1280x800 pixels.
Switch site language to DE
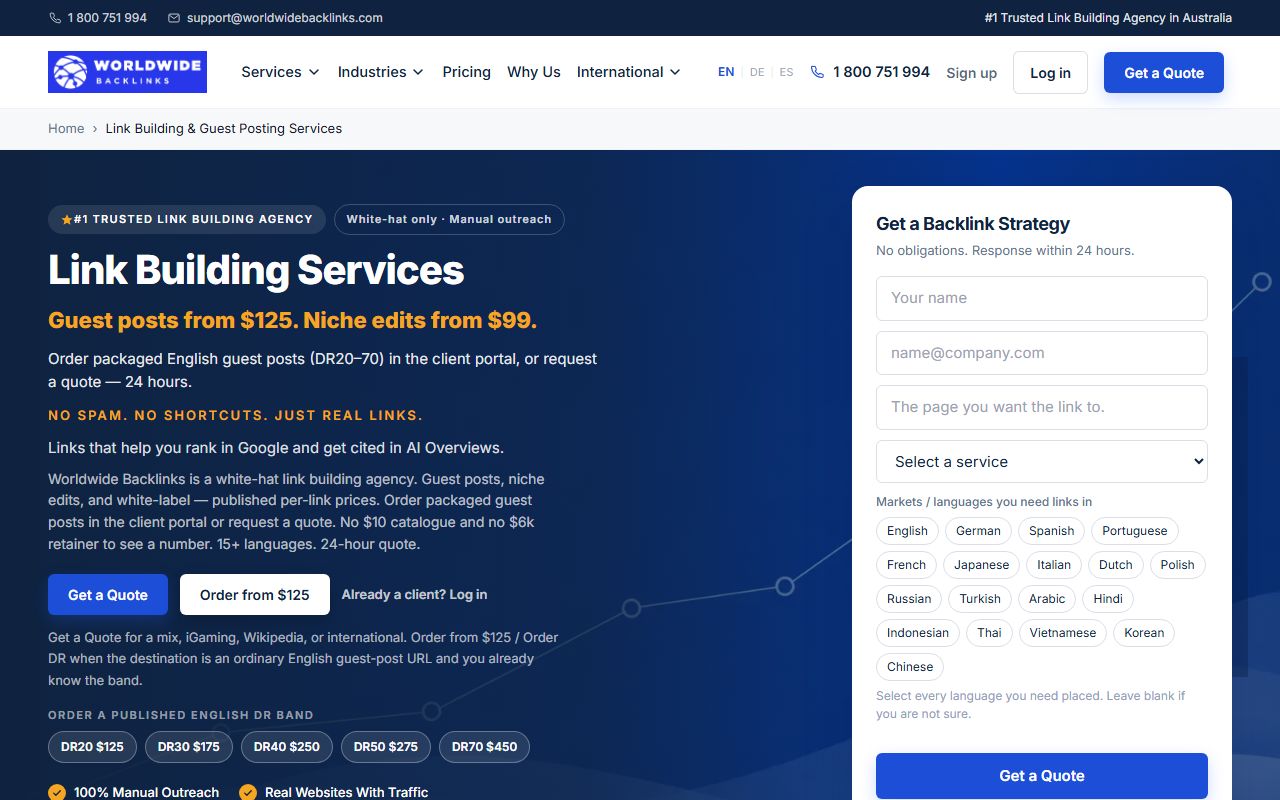coord(757,72)
